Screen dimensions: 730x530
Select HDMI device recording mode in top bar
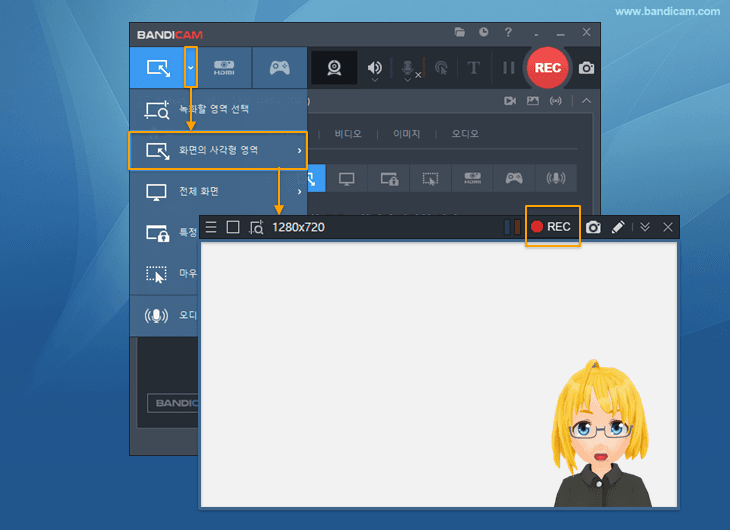pyautogui.click(x=224, y=68)
